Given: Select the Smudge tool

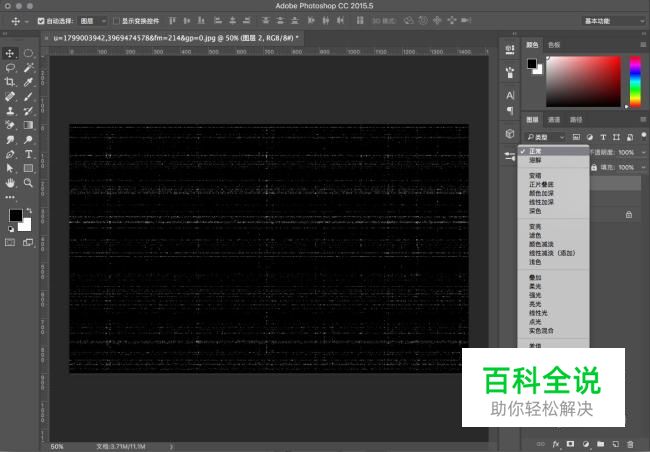Looking at the screenshot, I should click(10, 140).
